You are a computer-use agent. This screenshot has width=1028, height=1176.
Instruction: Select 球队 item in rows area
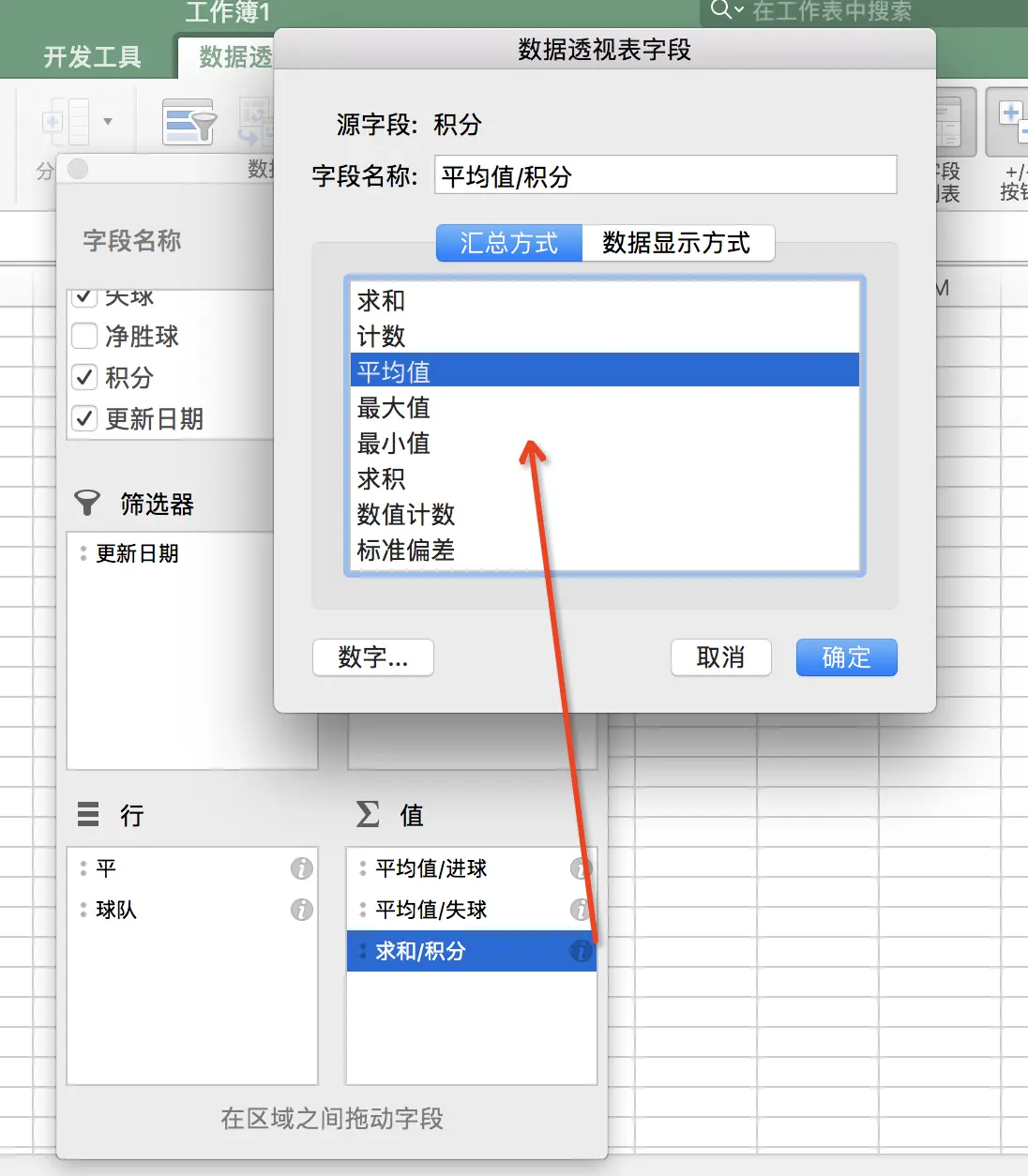click(x=192, y=910)
